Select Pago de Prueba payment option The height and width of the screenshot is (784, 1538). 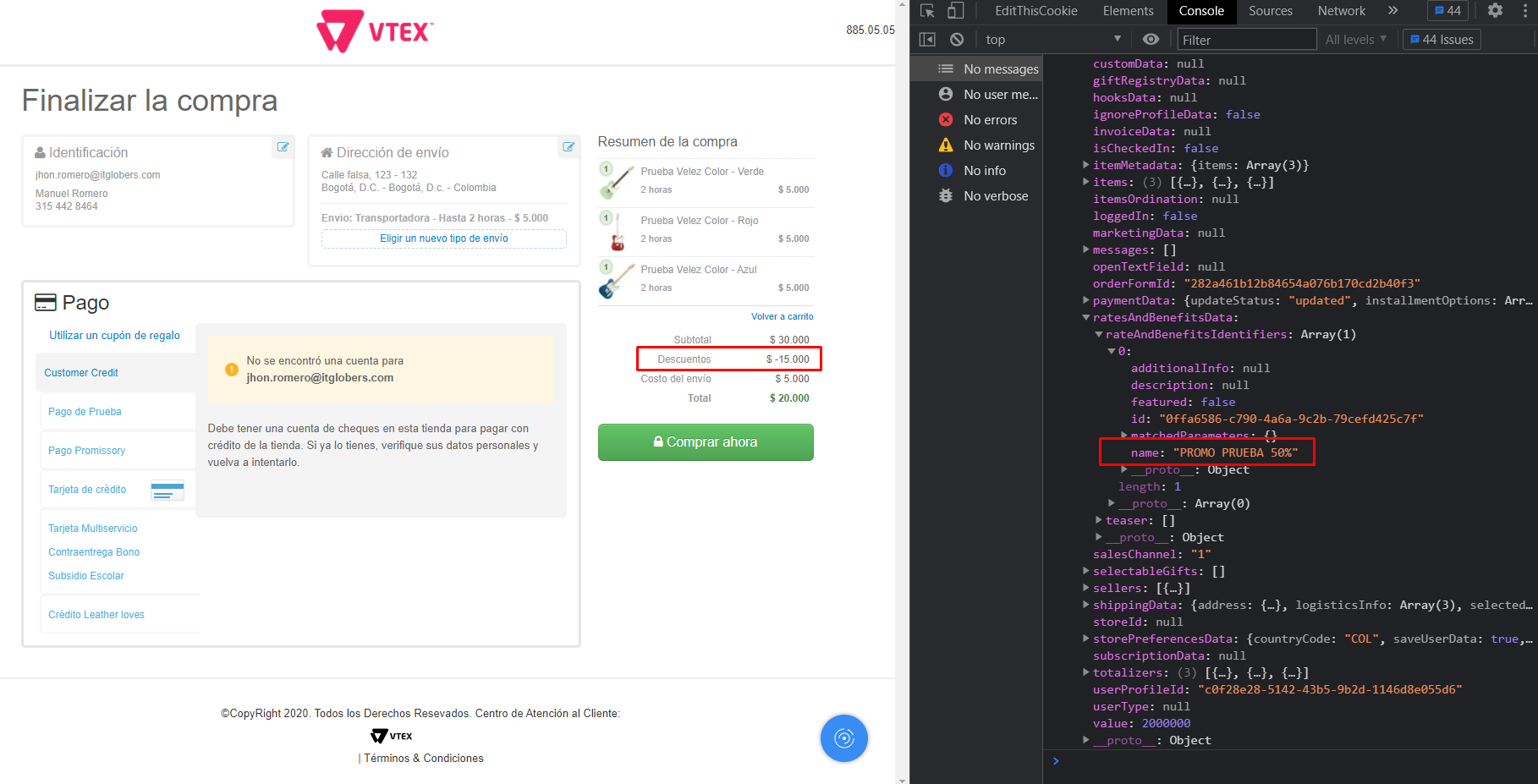(85, 412)
